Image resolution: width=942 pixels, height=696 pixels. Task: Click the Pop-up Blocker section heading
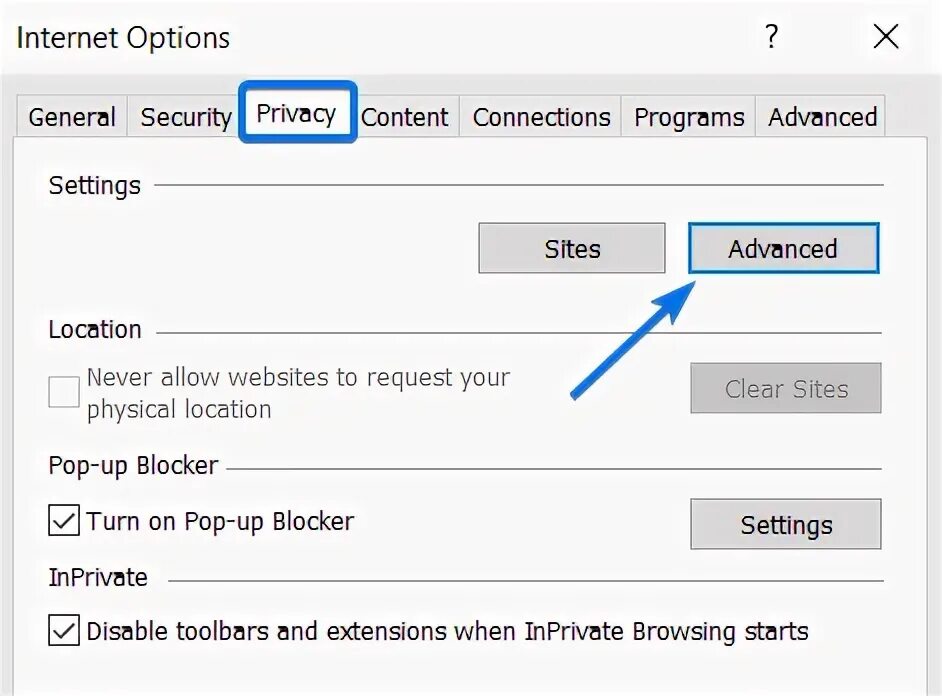click(133, 466)
